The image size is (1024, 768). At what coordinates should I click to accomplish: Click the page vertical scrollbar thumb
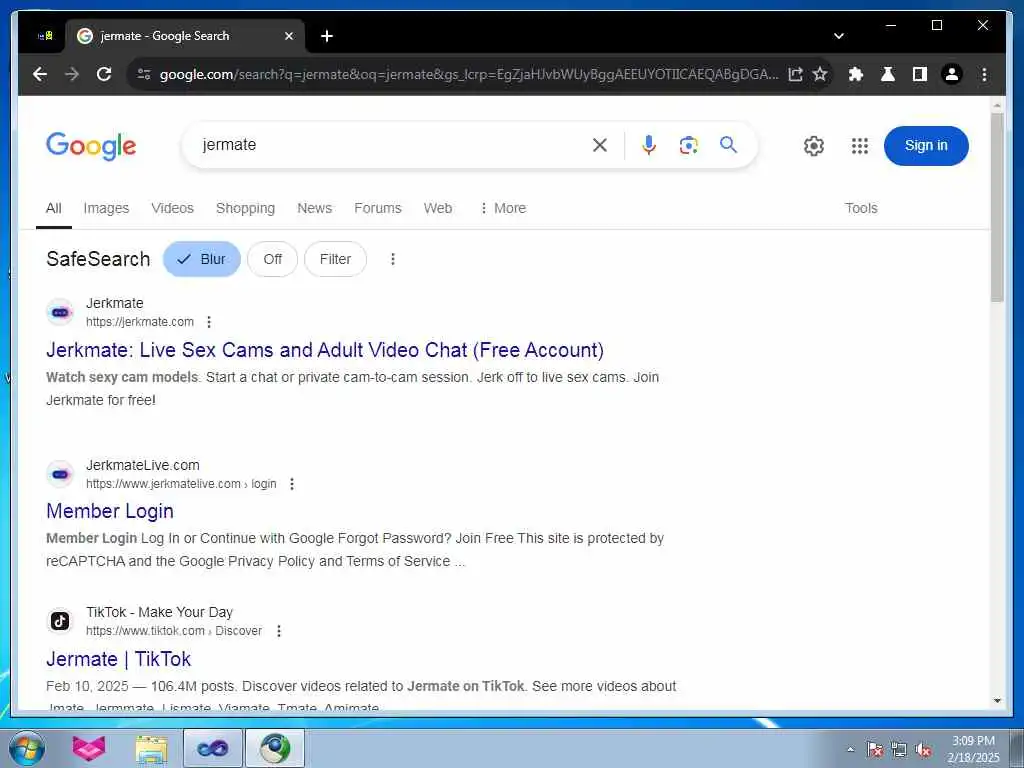997,207
